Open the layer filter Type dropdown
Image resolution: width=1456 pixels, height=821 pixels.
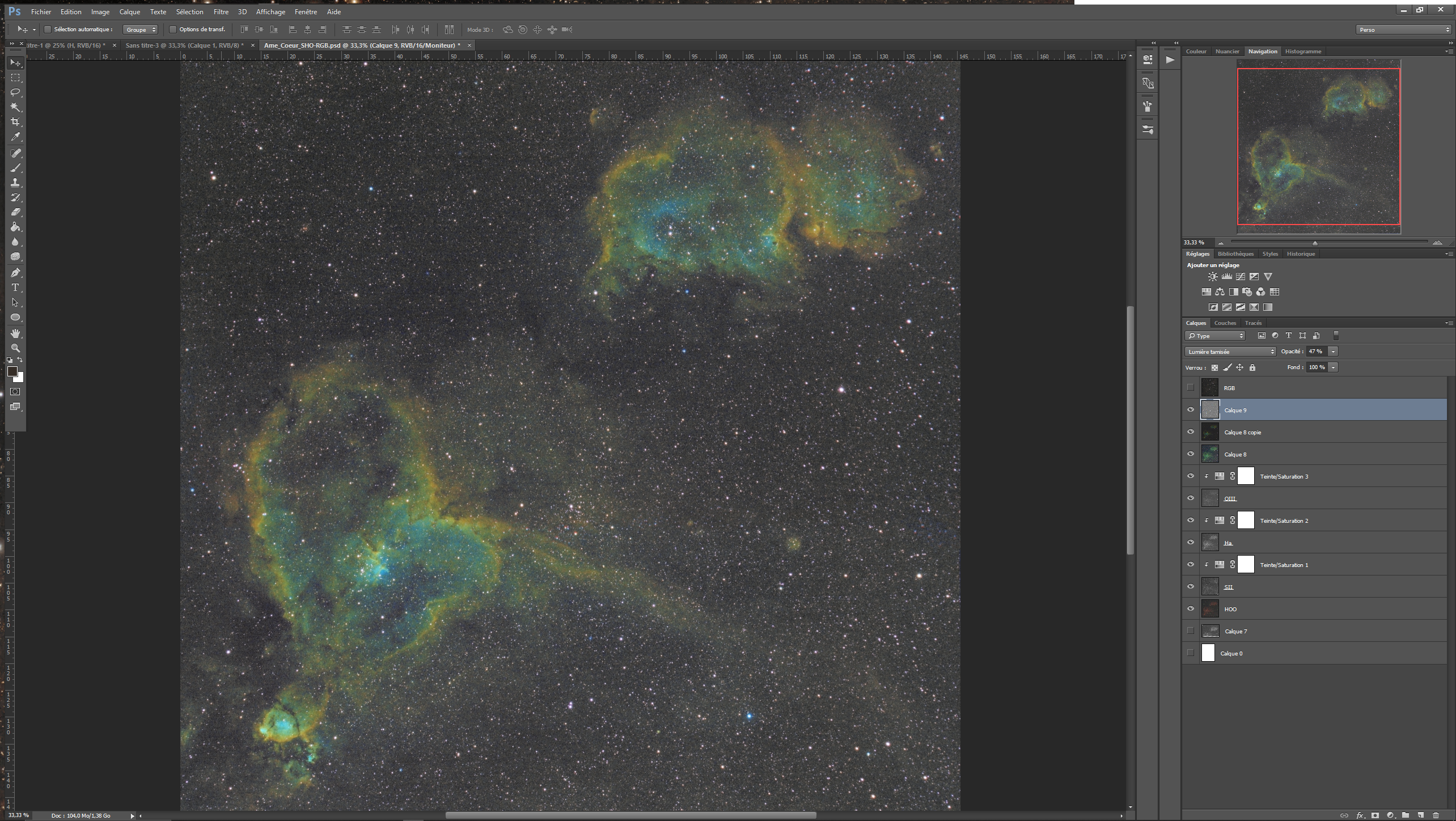click(1215, 336)
